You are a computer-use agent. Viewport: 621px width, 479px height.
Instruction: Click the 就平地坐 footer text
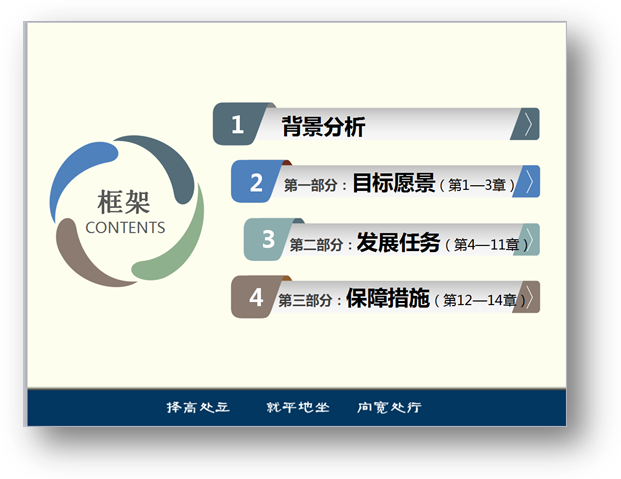point(293,408)
